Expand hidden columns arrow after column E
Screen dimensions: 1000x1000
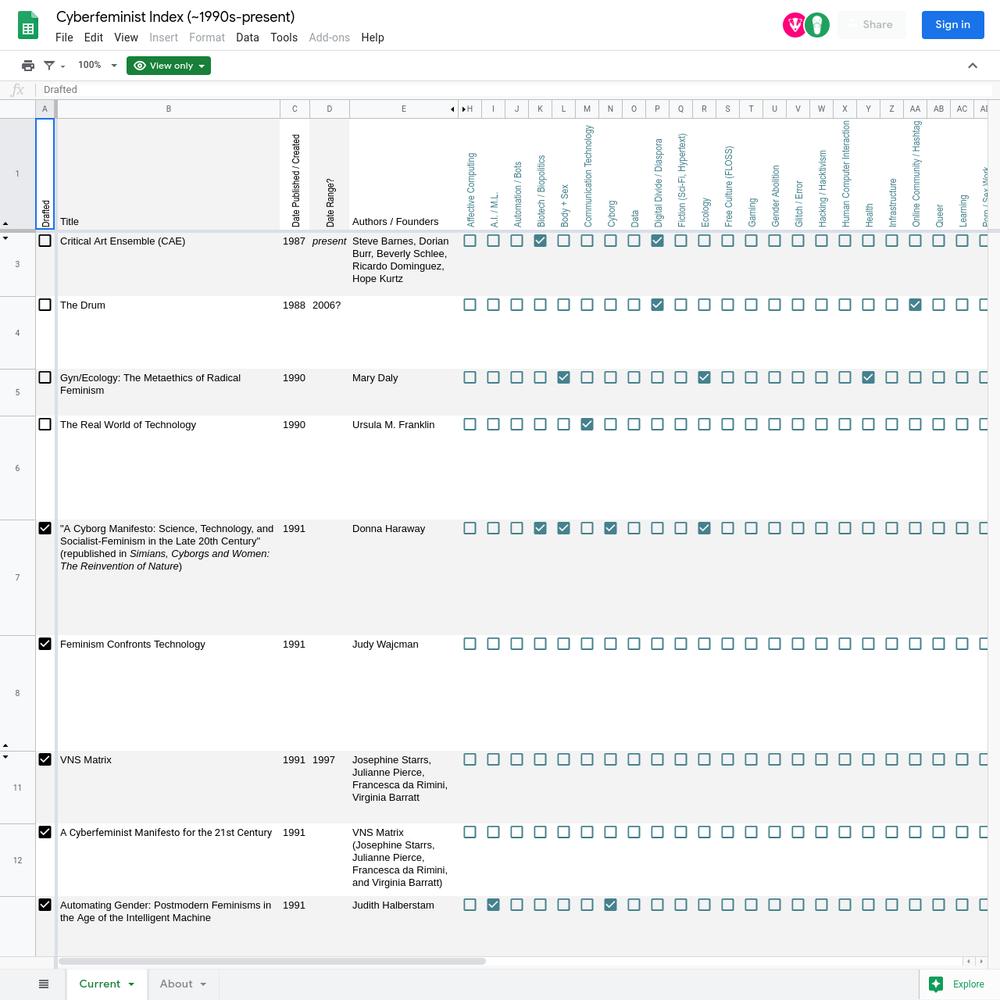[x=453, y=109]
